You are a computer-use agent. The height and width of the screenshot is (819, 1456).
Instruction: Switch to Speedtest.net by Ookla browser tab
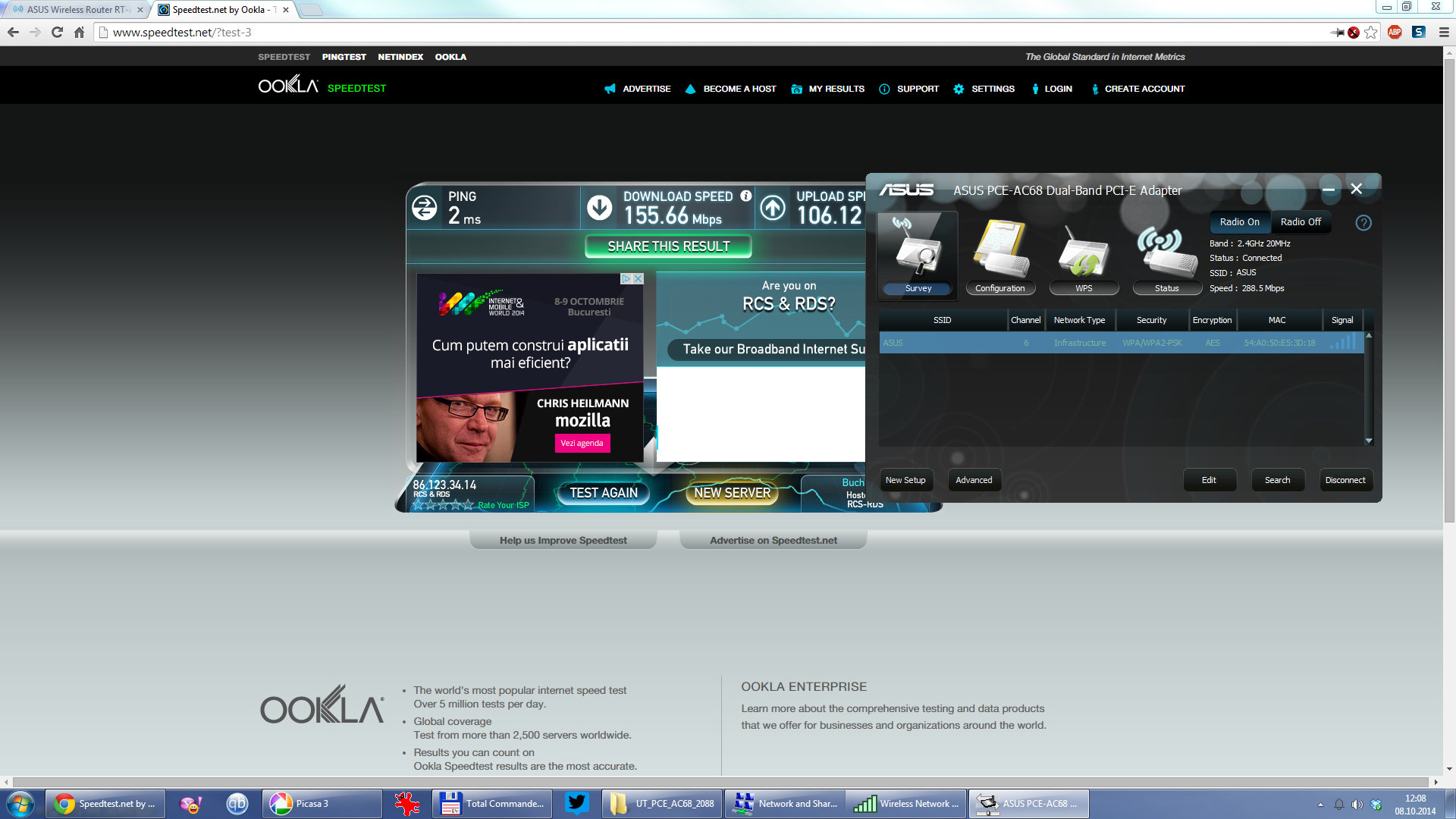click(x=224, y=10)
